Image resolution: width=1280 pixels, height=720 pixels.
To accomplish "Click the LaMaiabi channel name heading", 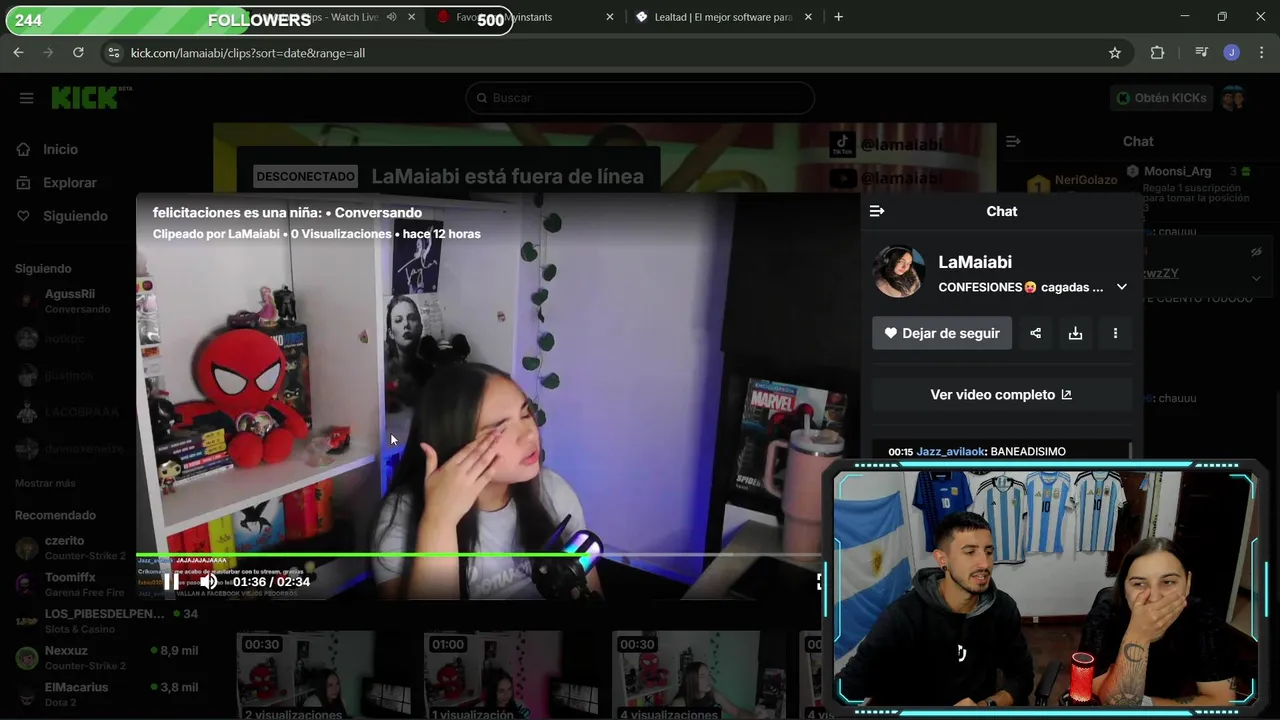I will point(975,262).
